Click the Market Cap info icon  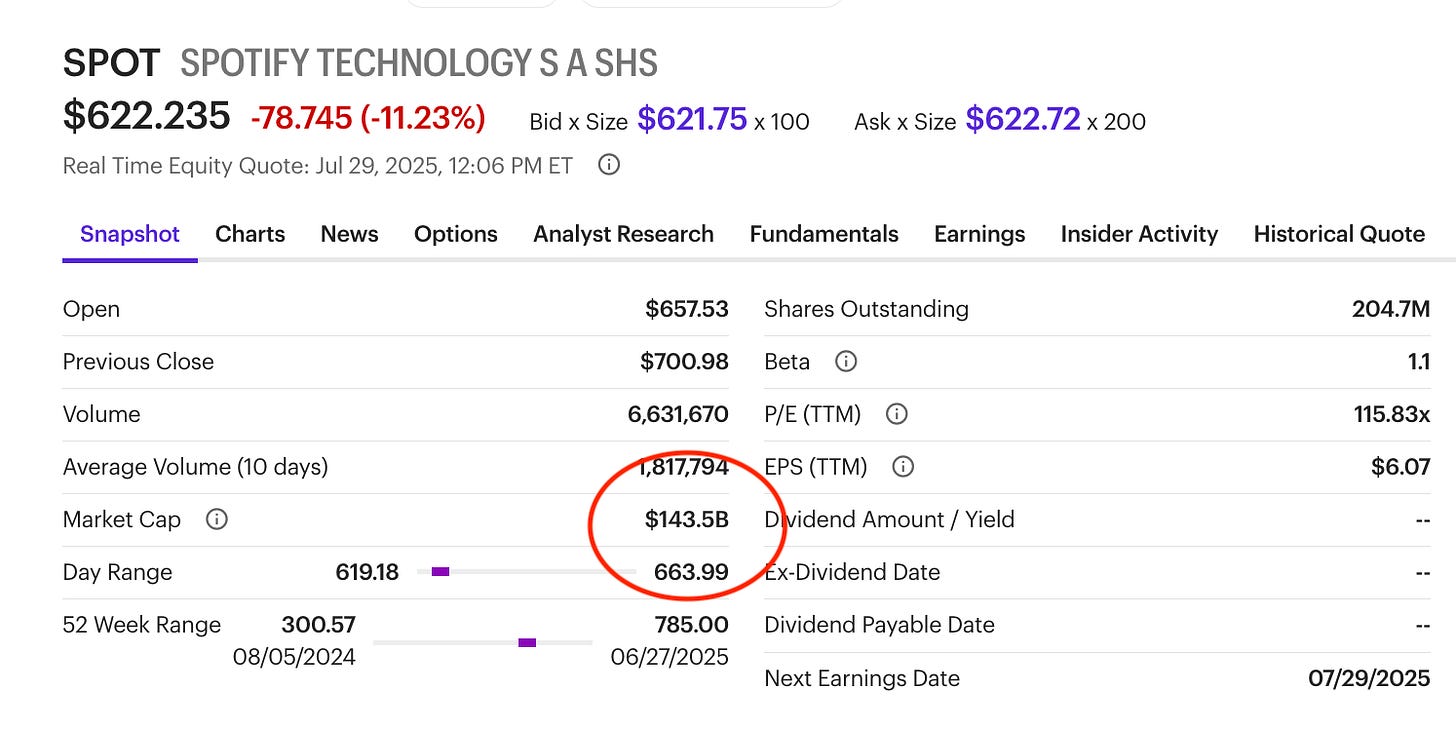click(x=216, y=519)
